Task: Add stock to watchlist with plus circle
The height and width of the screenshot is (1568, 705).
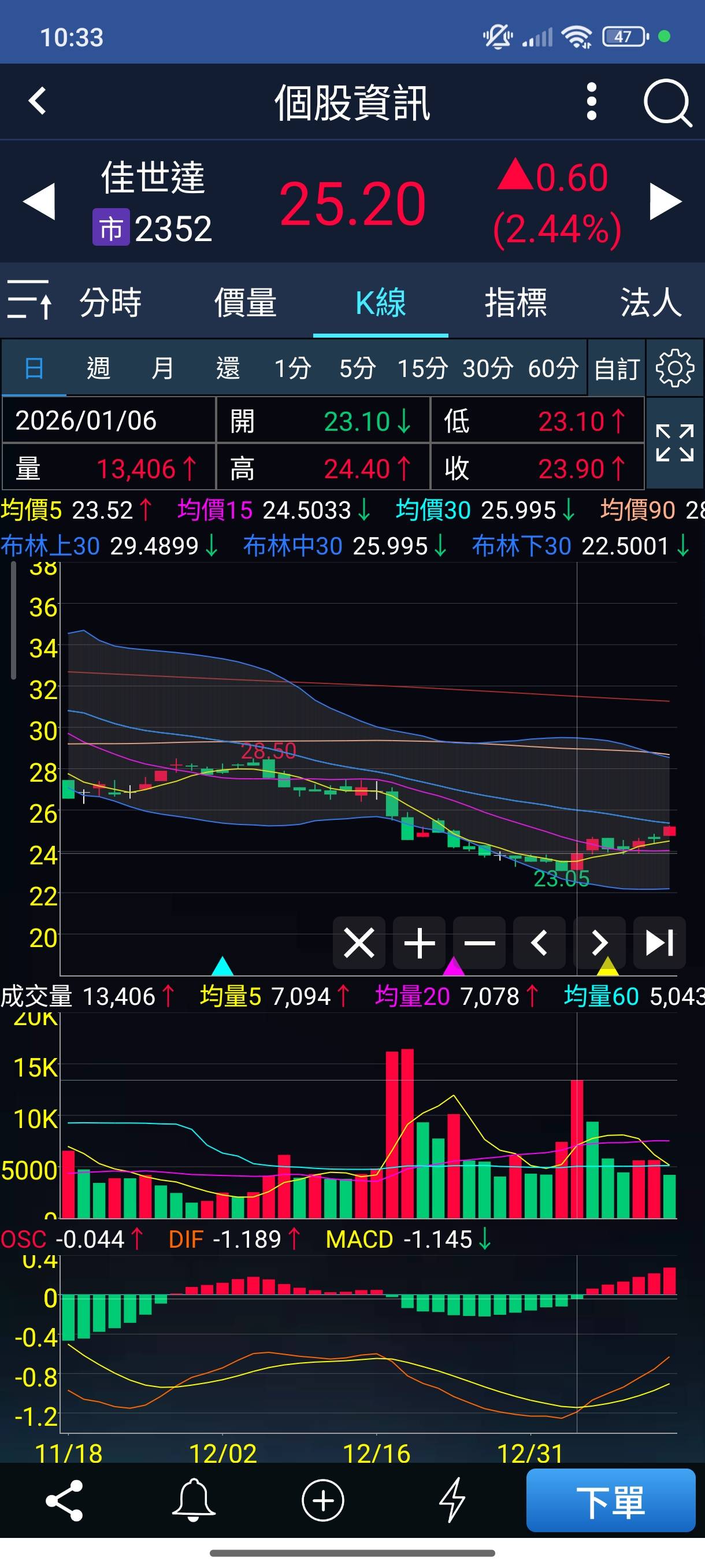Action: tap(322, 1500)
